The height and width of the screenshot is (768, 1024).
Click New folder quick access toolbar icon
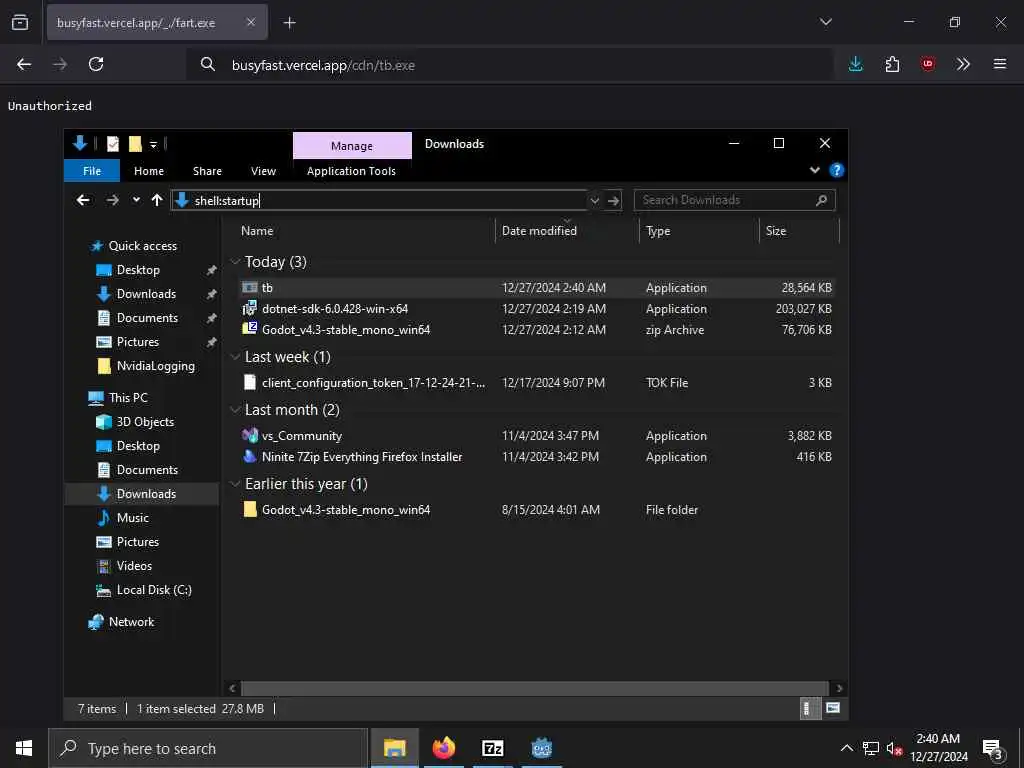(135, 144)
